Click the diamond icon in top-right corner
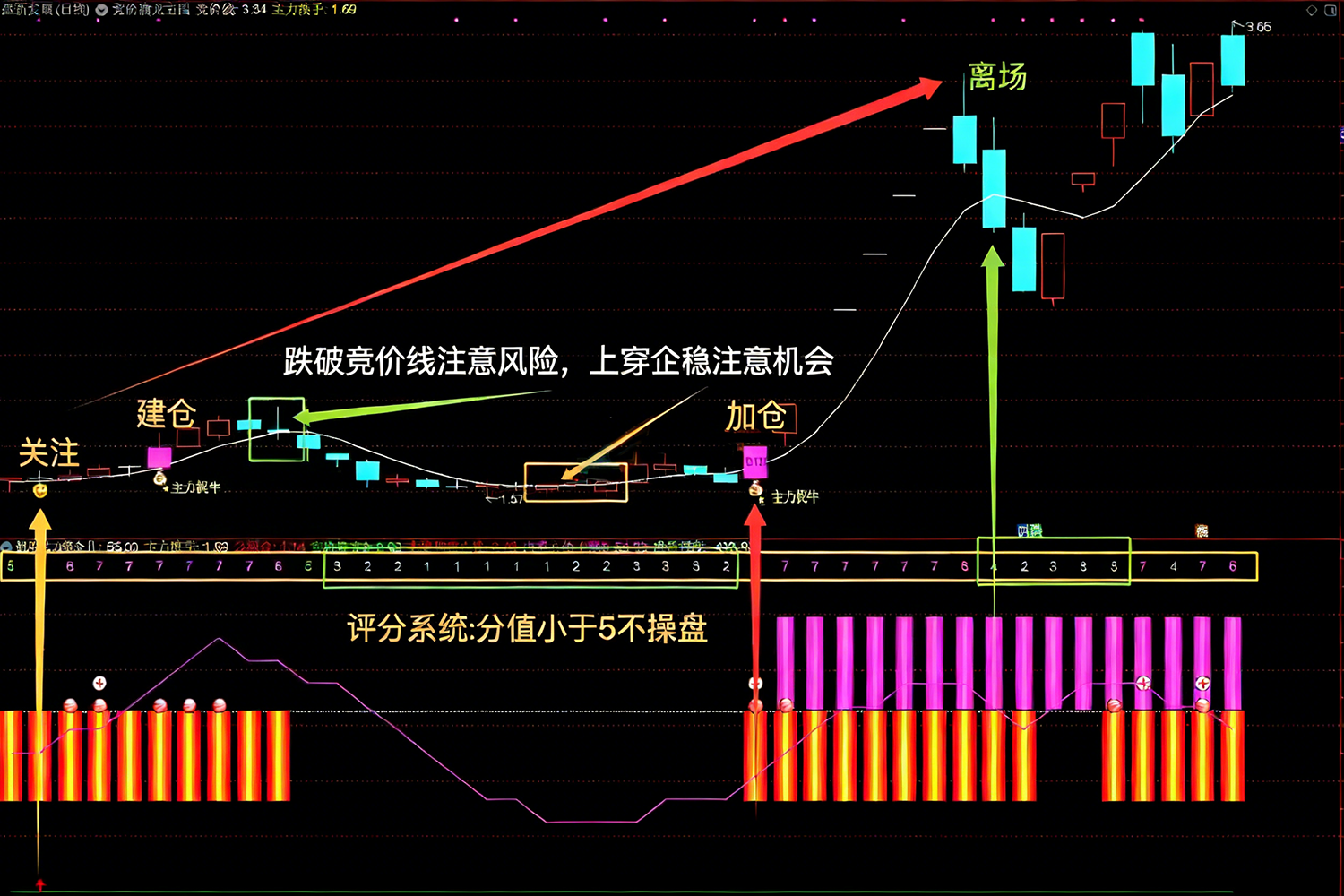This screenshot has width=1344, height=896. pyautogui.click(x=1312, y=10)
